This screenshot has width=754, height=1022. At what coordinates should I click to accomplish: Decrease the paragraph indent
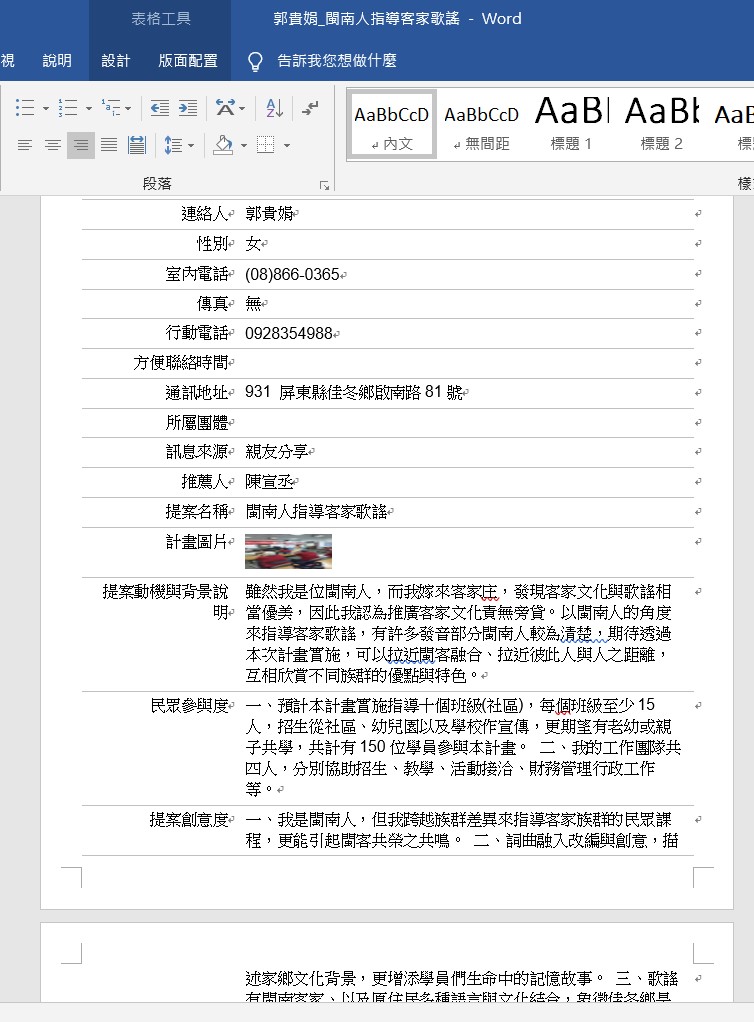[160, 108]
